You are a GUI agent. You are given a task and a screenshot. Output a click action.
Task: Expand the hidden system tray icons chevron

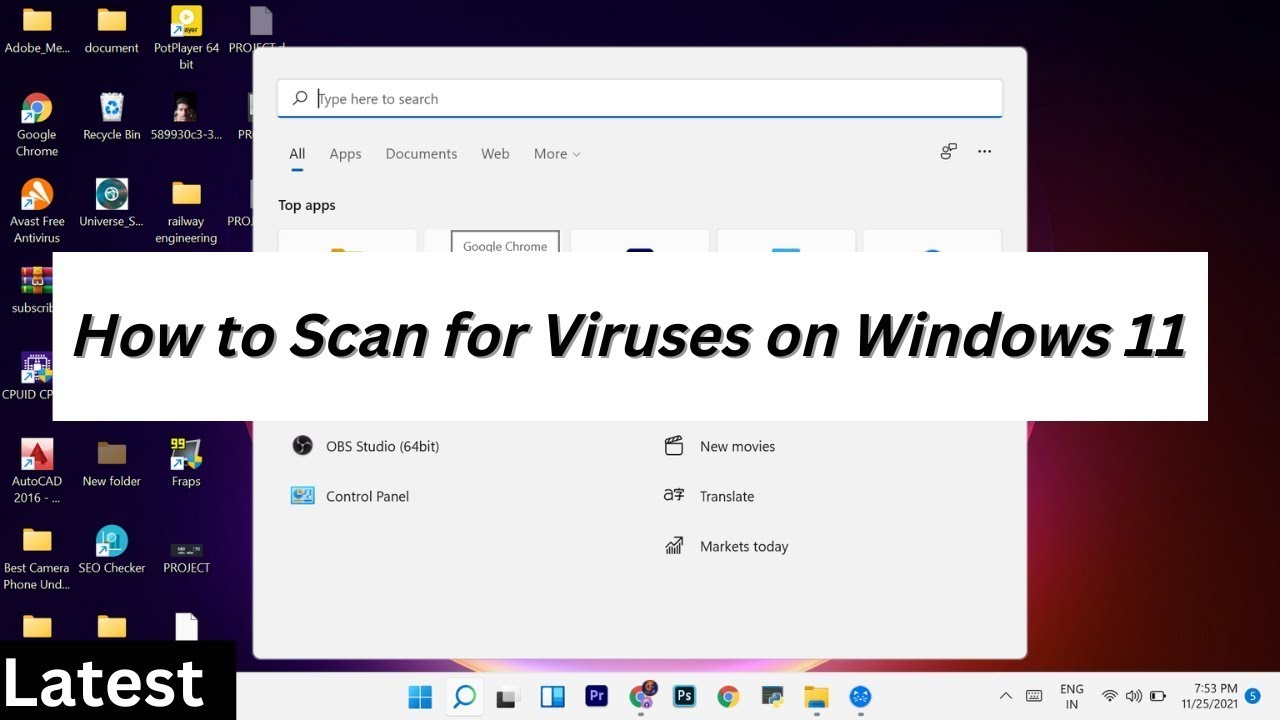click(x=1006, y=696)
